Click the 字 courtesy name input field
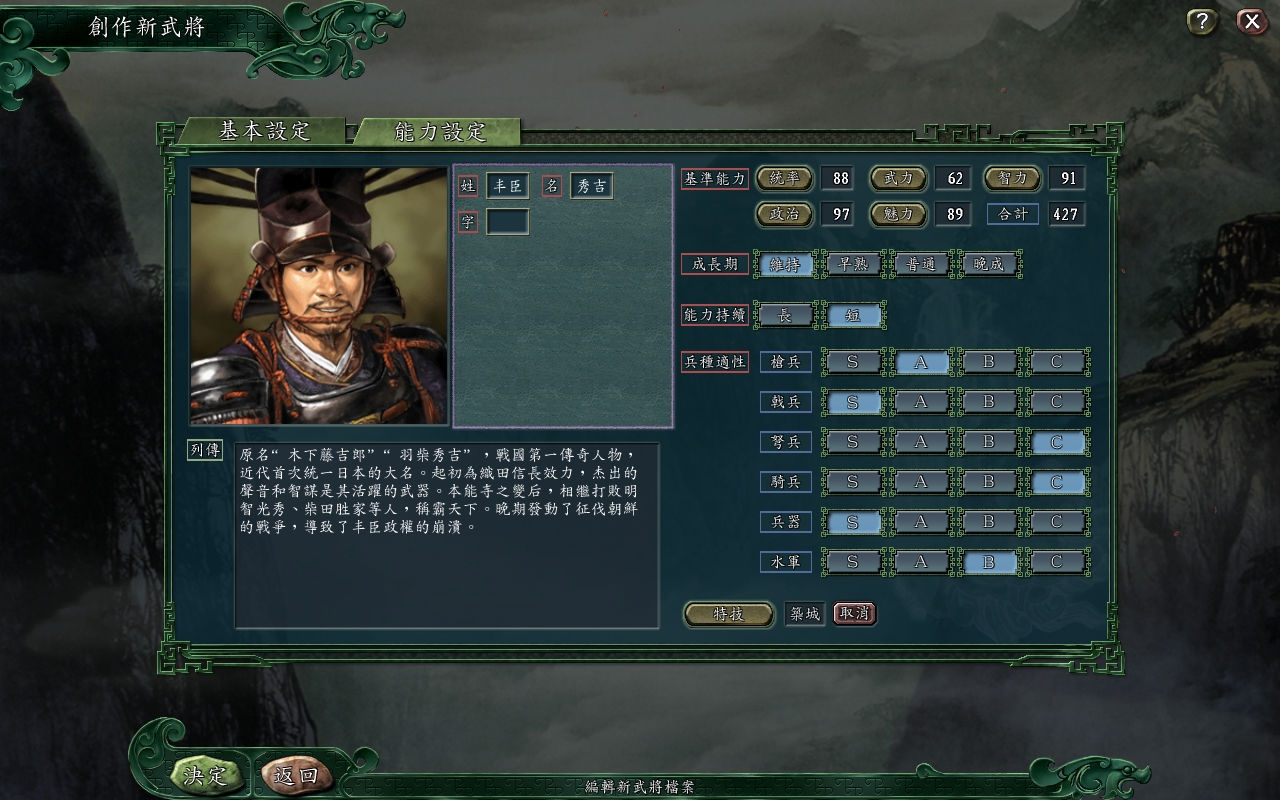Viewport: 1280px width, 800px height. click(x=508, y=222)
